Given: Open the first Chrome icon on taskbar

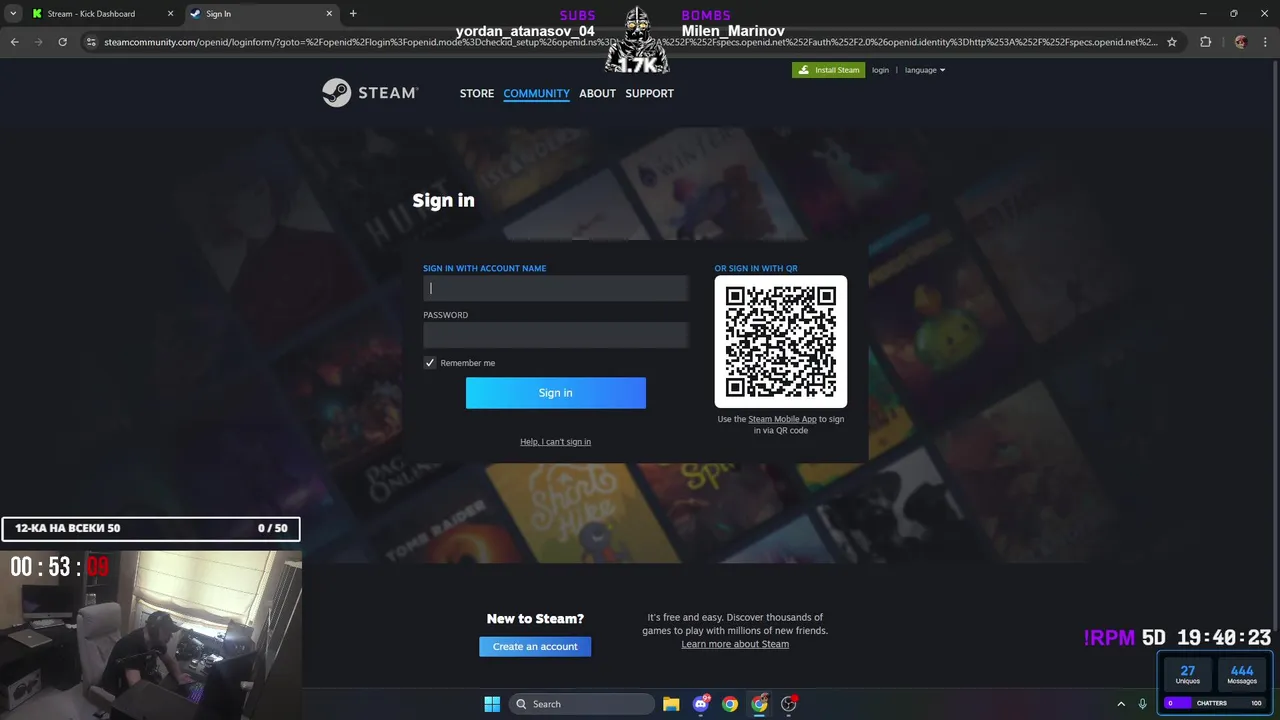Looking at the screenshot, I should [x=730, y=704].
